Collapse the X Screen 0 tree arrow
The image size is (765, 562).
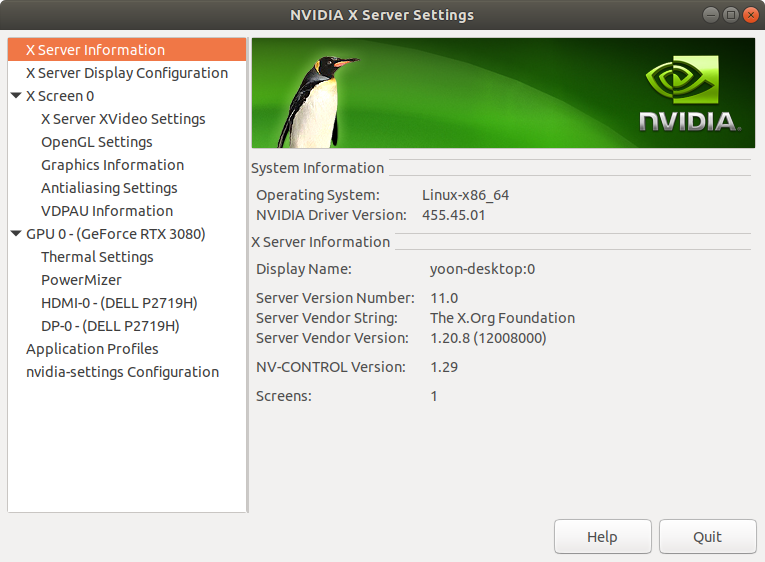[16, 96]
